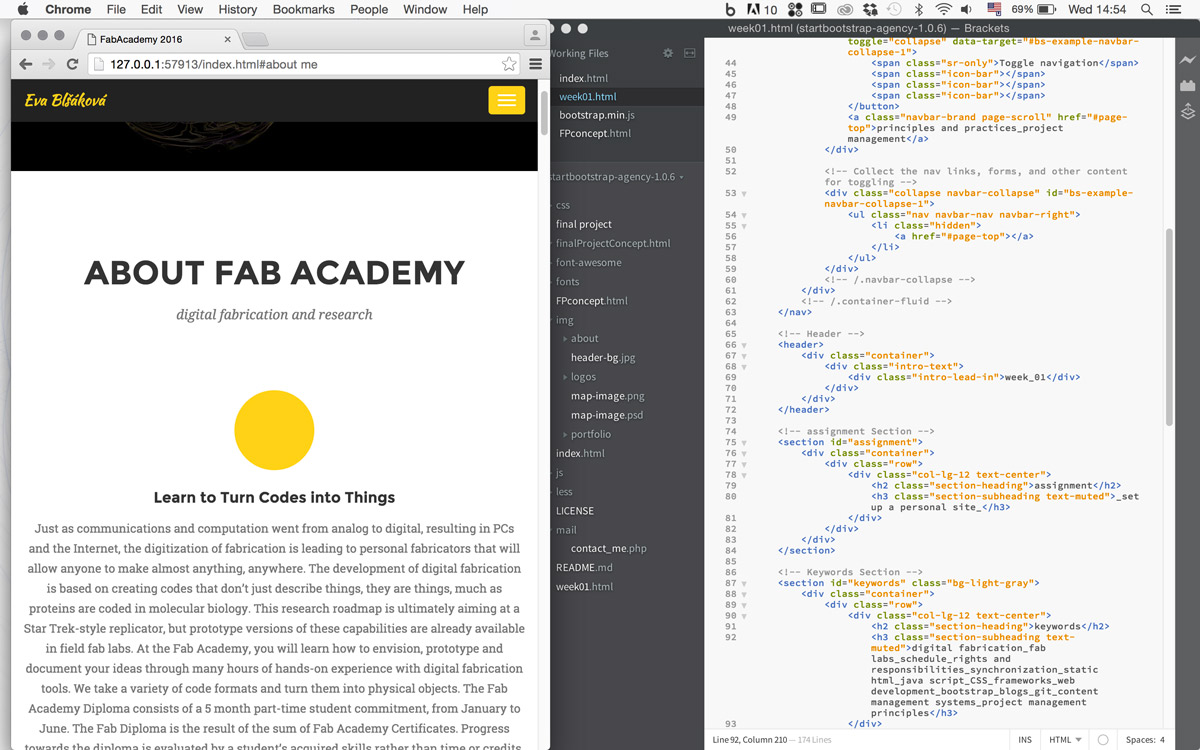This screenshot has height=750, width=1200.
Task: Click Chrome forward arrow
Action: click(48, 64)
